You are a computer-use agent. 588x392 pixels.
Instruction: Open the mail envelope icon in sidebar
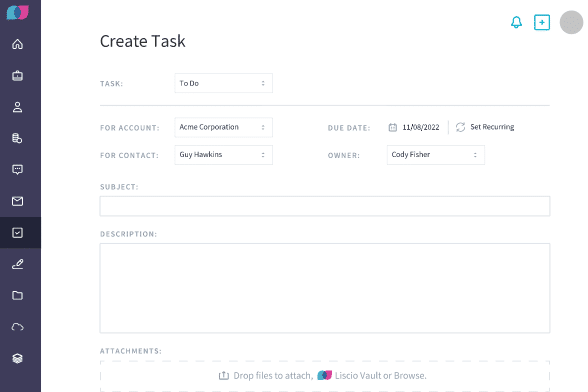coord(17,201)
